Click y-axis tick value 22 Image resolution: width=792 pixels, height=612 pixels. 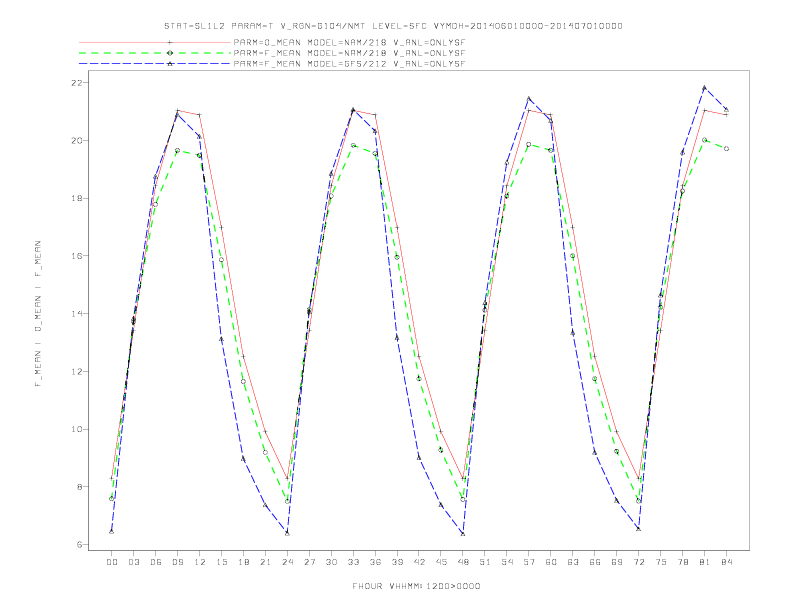click(x=77, y=82)
